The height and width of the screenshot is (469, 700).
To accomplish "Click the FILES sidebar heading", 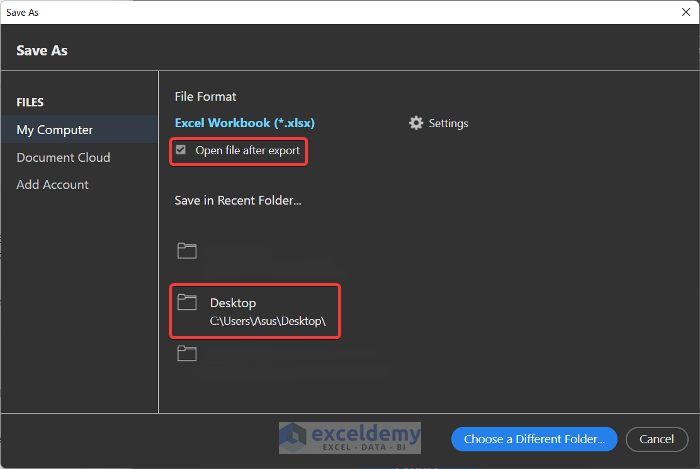I will [30, 102].
